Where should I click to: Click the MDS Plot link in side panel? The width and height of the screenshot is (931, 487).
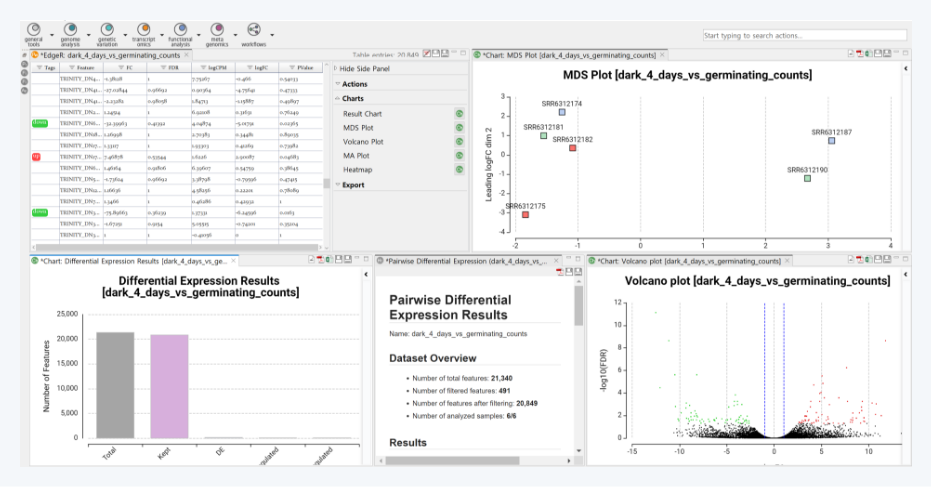pyautogui.click(x=358, y=128)
